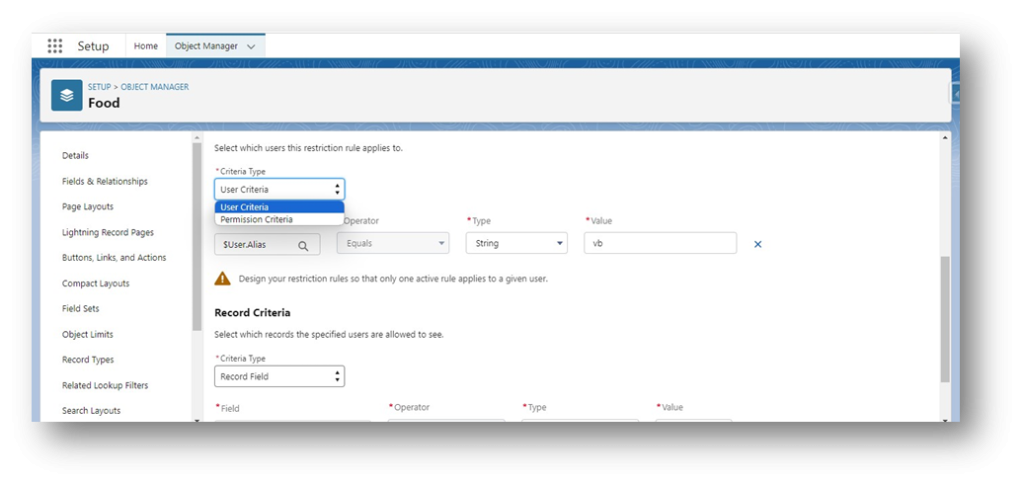Open Object Limits in sidebar
This screenshot has width=1024, height=486.
click(88, 334)
